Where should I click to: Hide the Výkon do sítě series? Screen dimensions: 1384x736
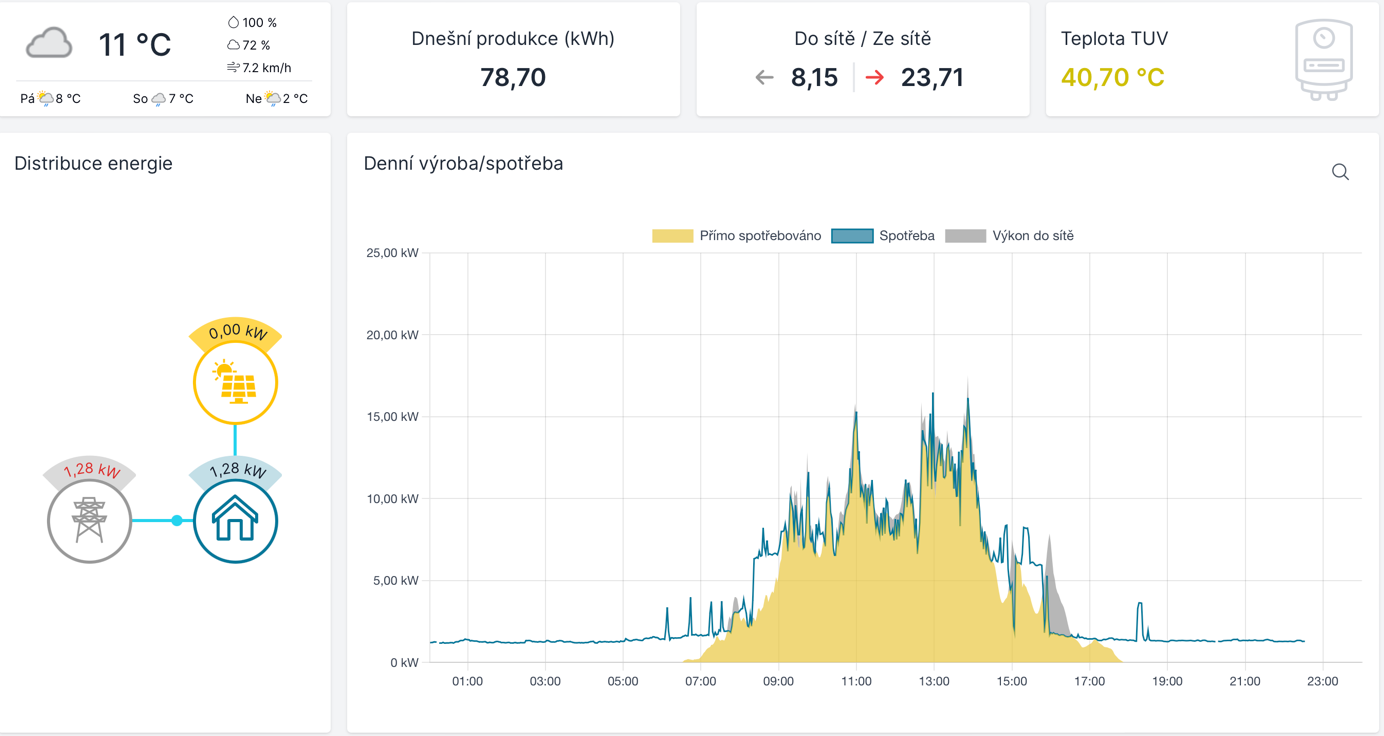tap(1032, 236)
